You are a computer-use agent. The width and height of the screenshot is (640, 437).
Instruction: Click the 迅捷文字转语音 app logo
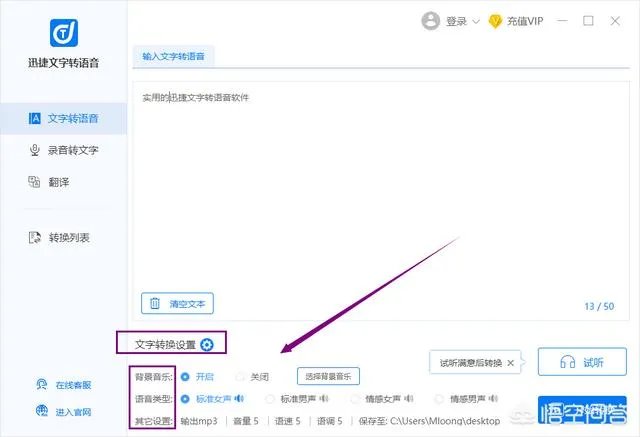[64, 33]
